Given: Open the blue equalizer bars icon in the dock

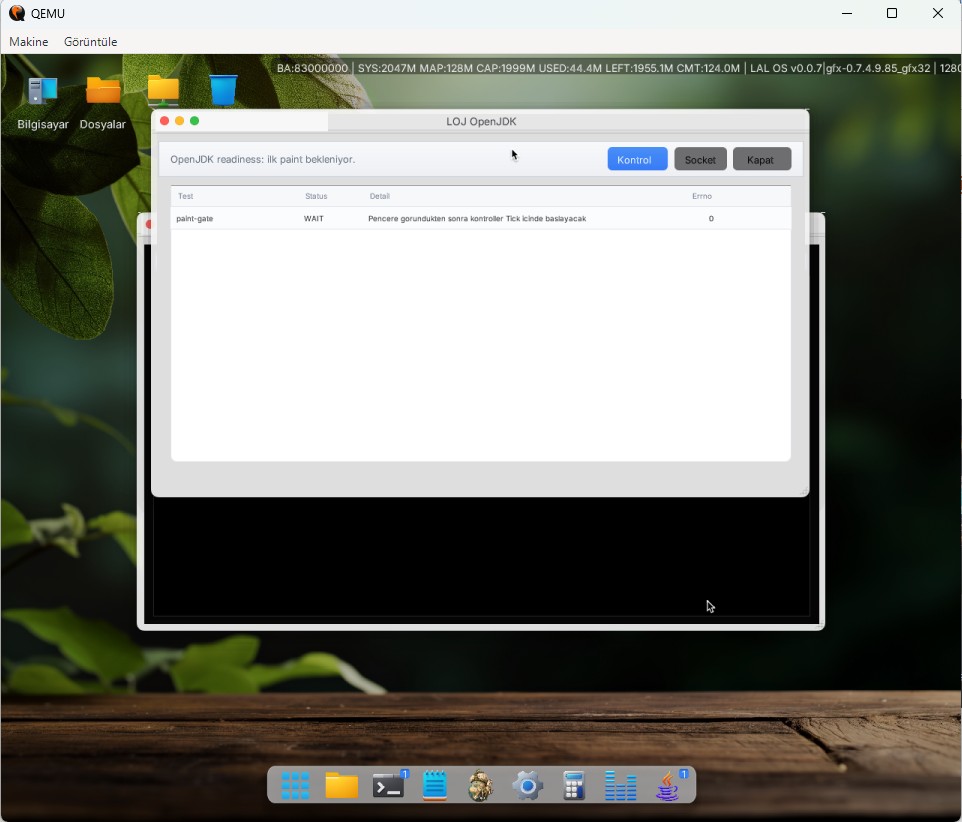Looking at the screenshot, I should (620, 785).
